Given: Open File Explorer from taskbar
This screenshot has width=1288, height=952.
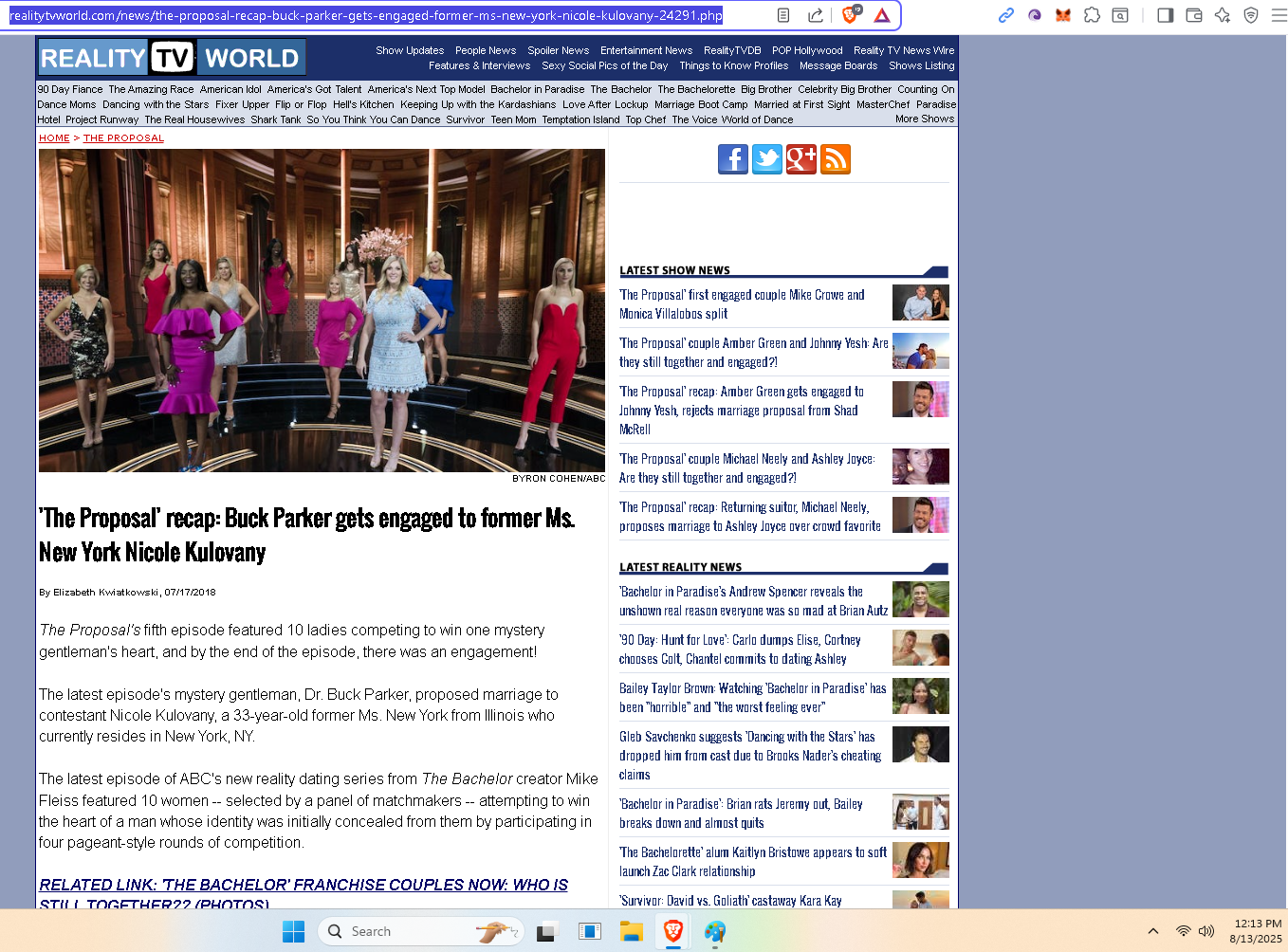Looking at the screenshot, I should coord(632,931).
